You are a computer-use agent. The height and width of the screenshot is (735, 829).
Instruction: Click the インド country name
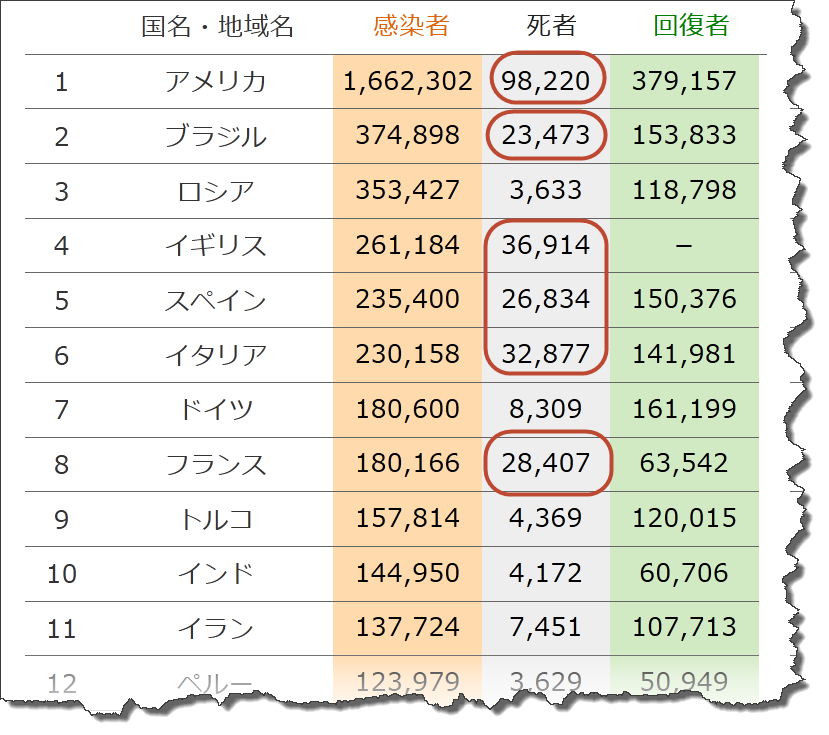tap(216, 574)
